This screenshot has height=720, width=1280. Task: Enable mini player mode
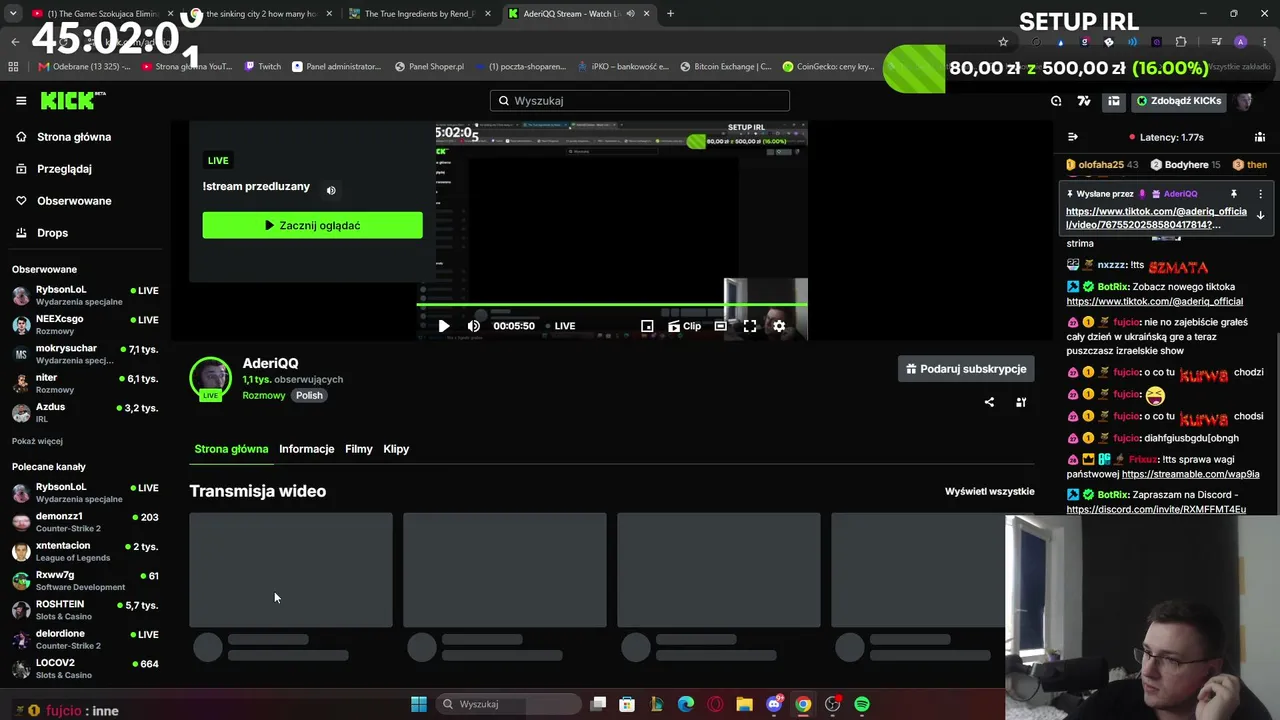point(647,326)
